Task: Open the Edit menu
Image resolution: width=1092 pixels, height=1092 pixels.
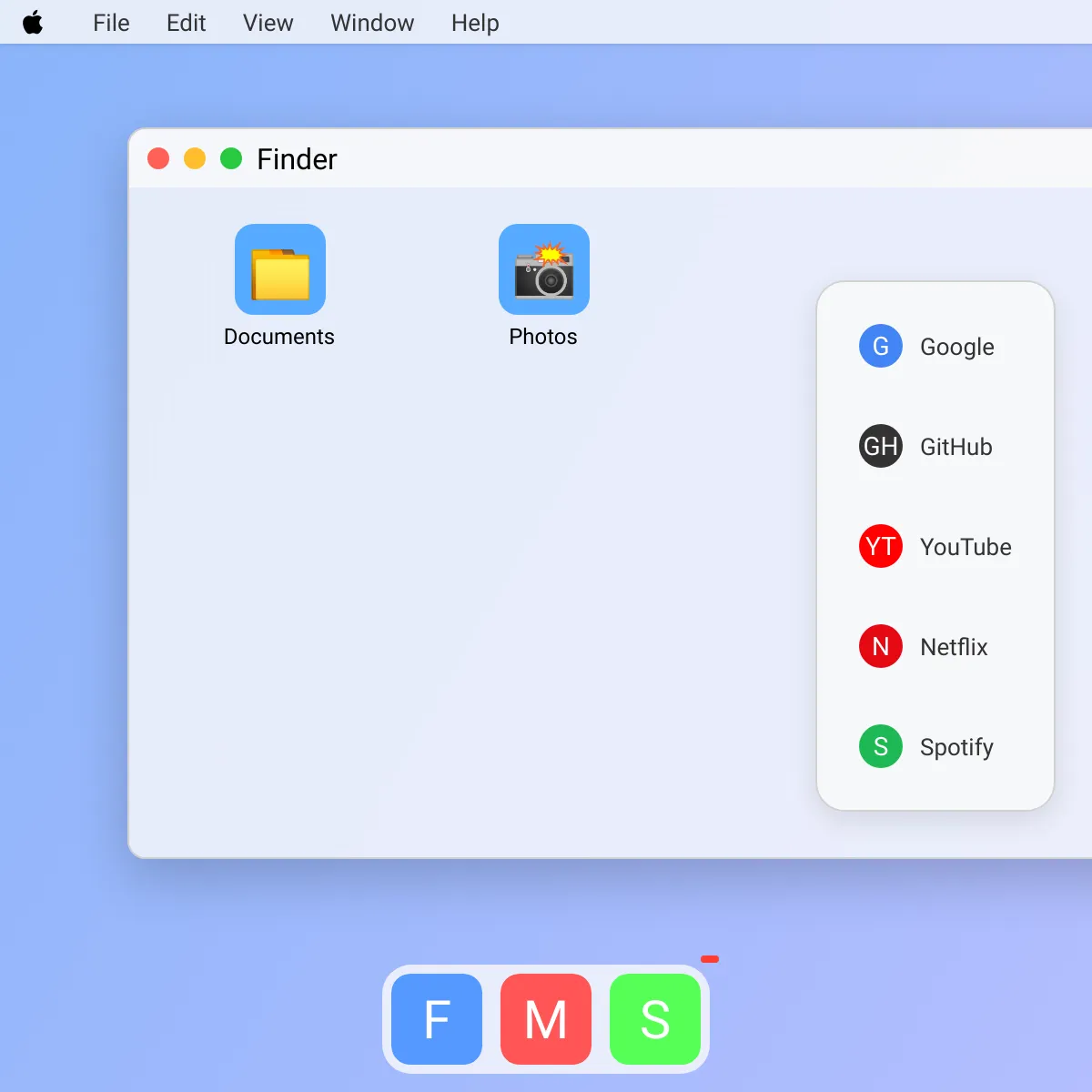Action: (187, 23)
